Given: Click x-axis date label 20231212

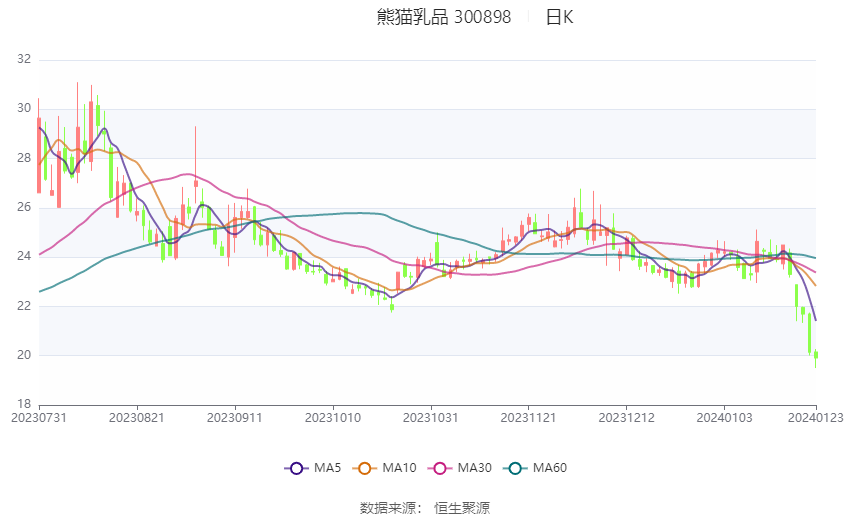Looking at the screenshot, I should click(x=626, y=418).
